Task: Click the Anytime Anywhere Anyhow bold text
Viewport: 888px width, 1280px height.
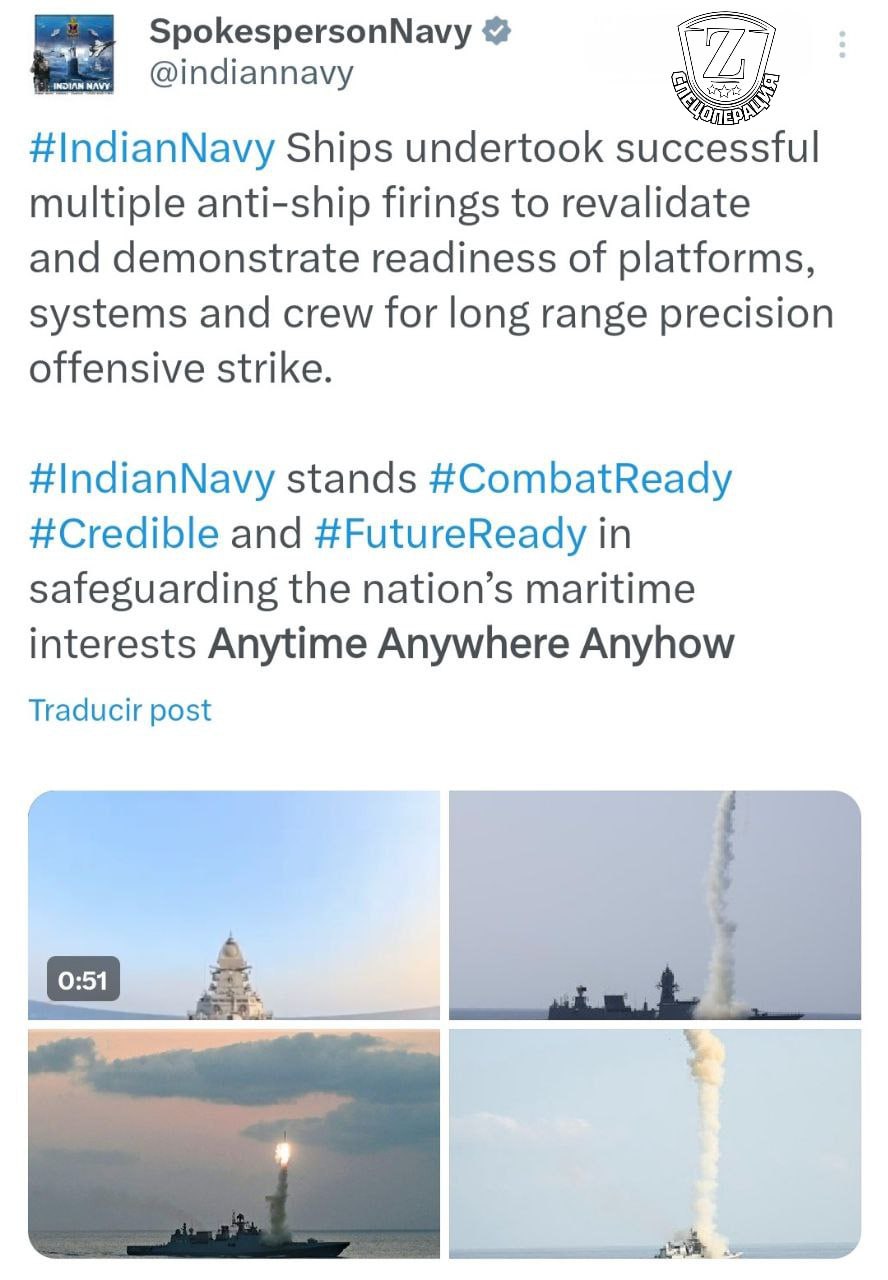Action: 471,644
